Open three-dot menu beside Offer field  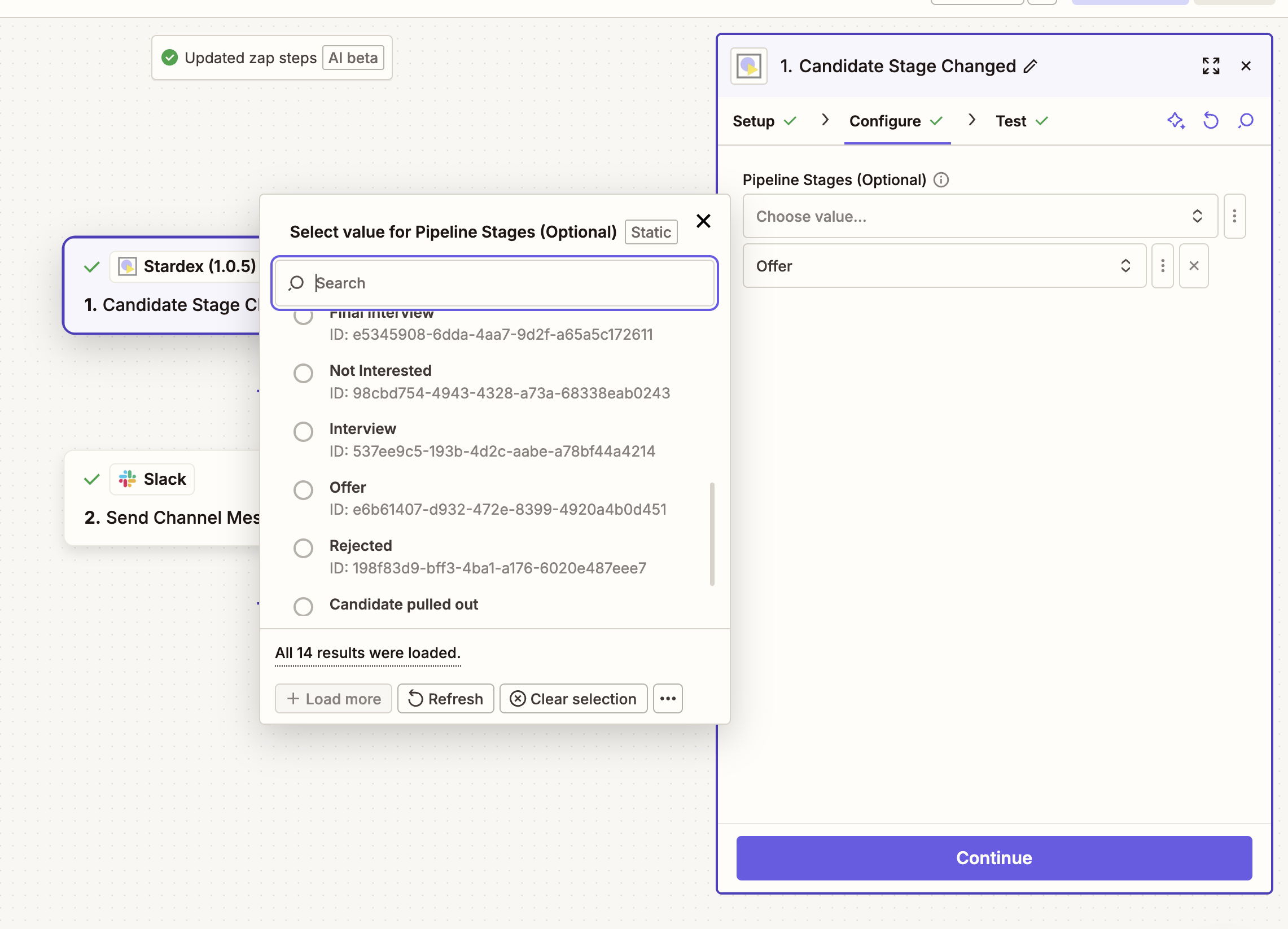1163,266
